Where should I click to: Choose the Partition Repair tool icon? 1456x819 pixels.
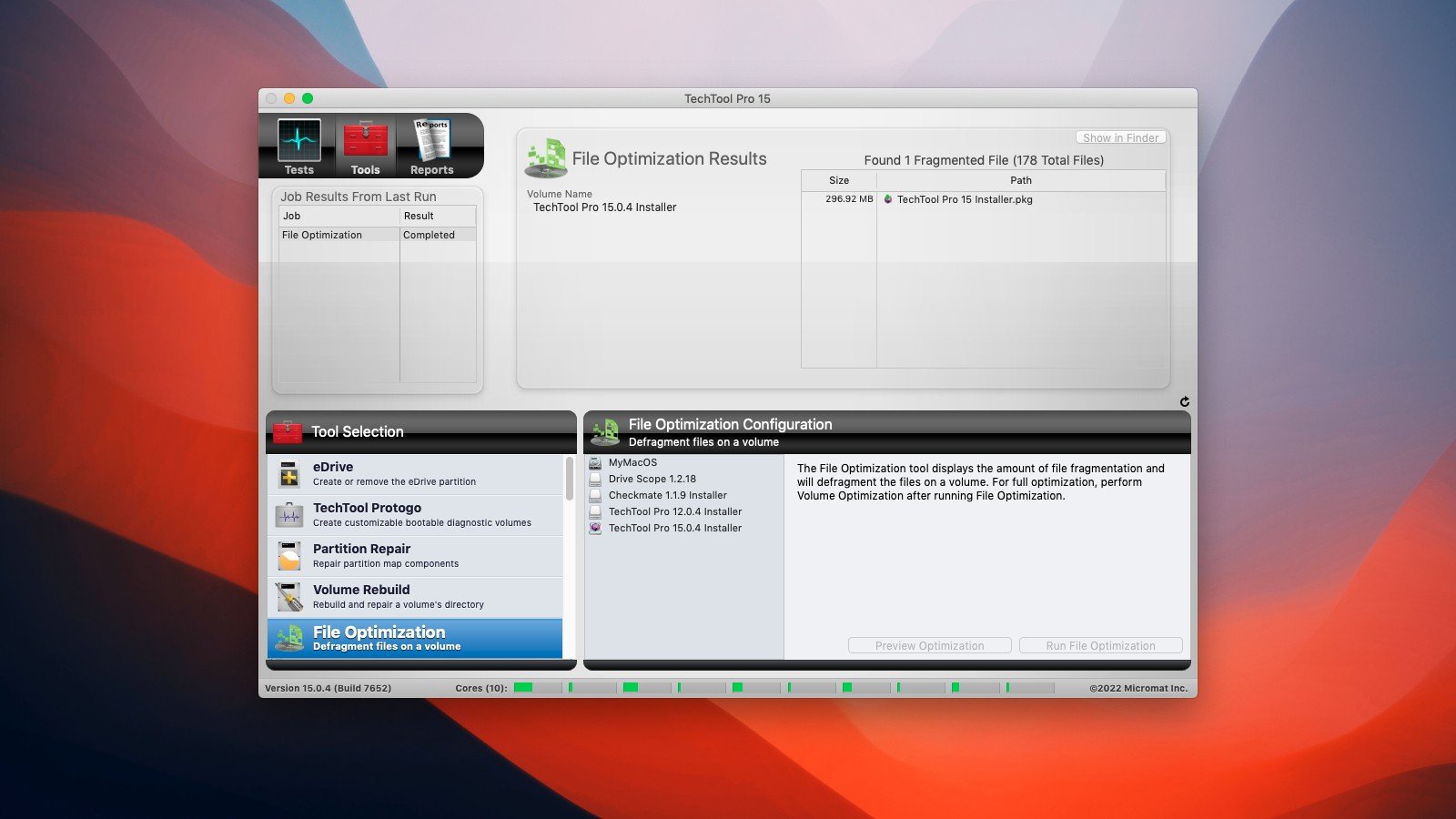click(x=289, y=556)
